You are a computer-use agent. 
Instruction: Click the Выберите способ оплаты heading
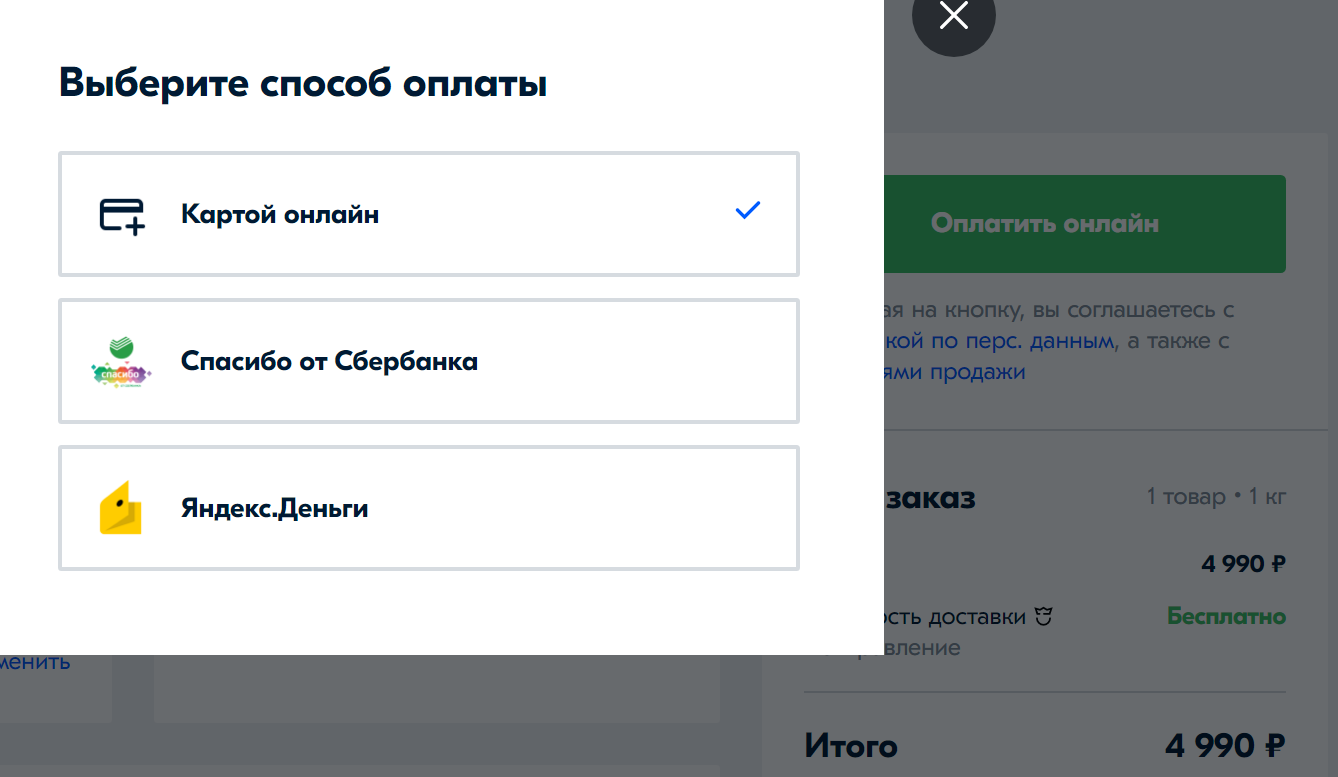pos(303,84)
